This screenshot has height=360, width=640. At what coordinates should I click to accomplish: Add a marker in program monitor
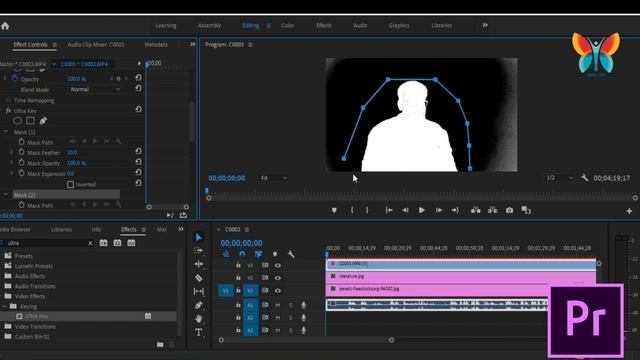[334, 210]
